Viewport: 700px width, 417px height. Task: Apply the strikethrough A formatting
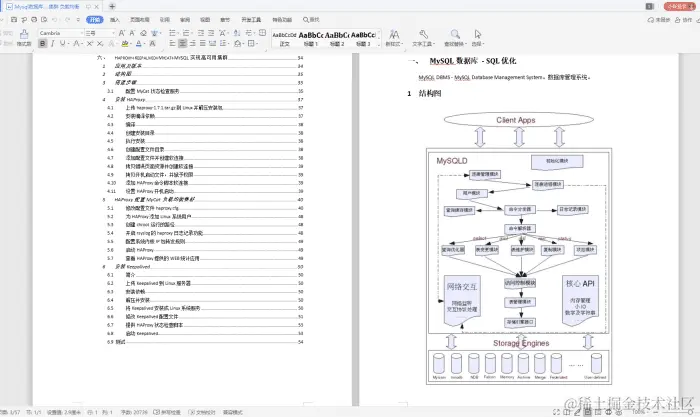[76, 43]
